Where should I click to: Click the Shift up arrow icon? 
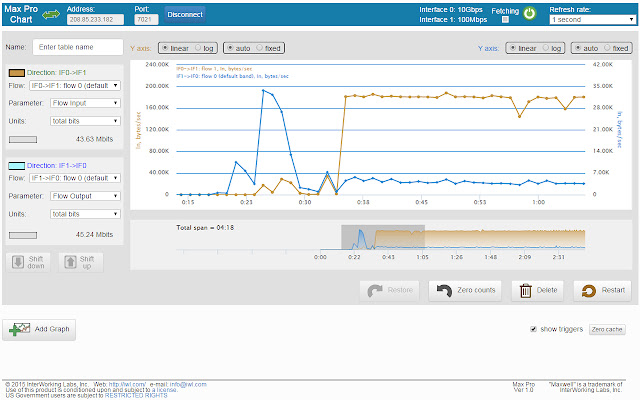coord(70,262)
